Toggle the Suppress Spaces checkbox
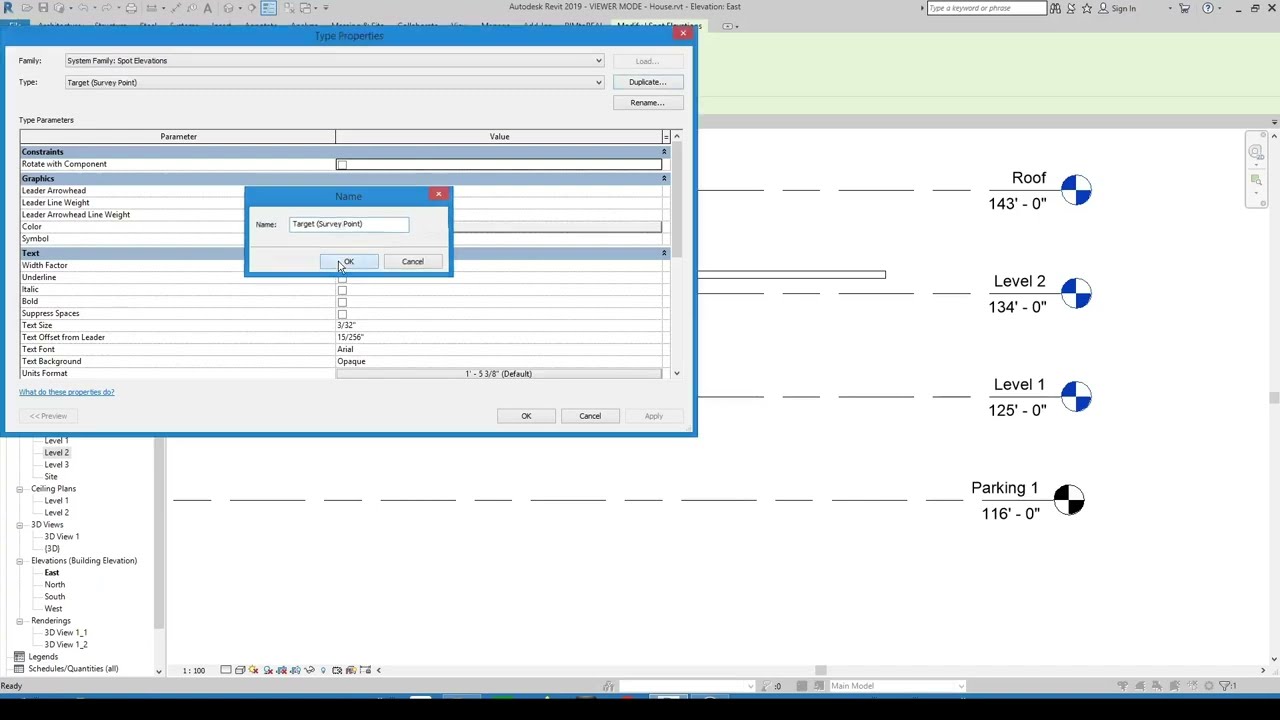This screenshot has height=720, width=1280. coord(342,314)
